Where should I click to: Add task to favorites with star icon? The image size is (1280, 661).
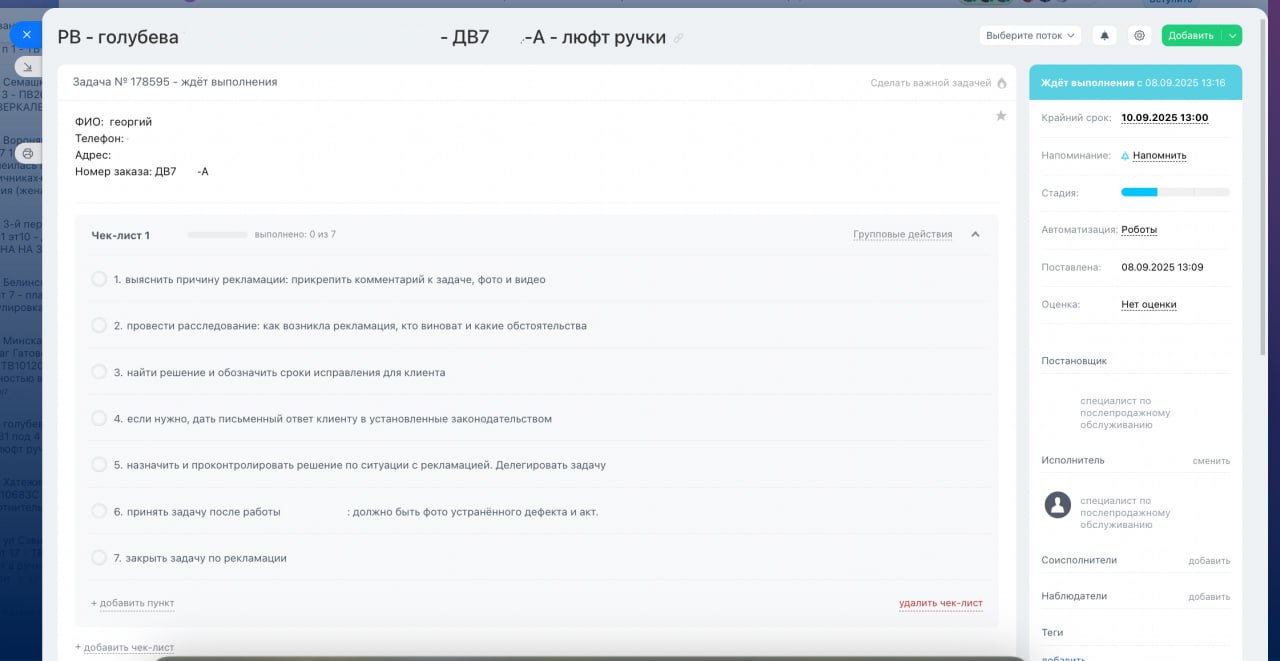pos(1001,116)
